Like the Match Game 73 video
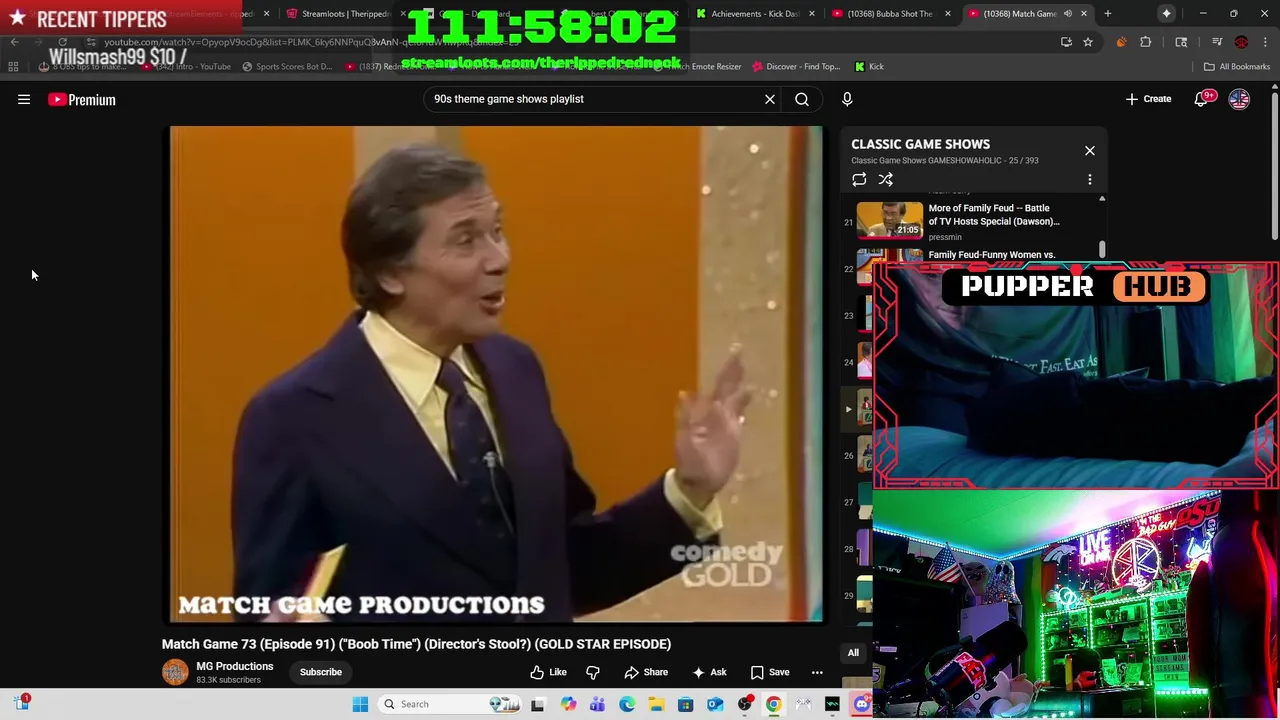1280x720 pixels. (548, 672)
